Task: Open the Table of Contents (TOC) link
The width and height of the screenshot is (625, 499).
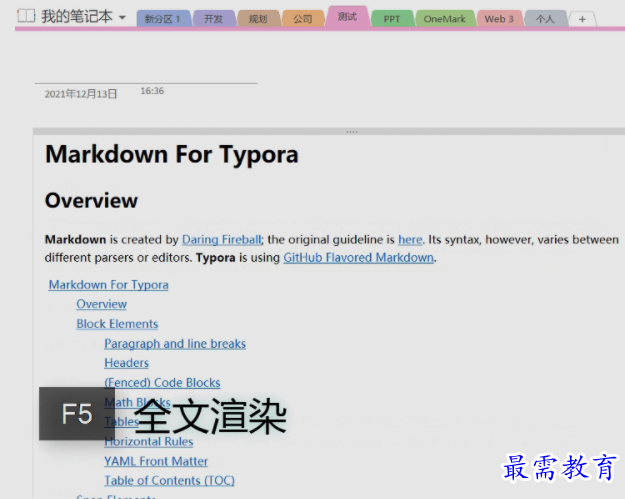Action: tap(169, 481)
